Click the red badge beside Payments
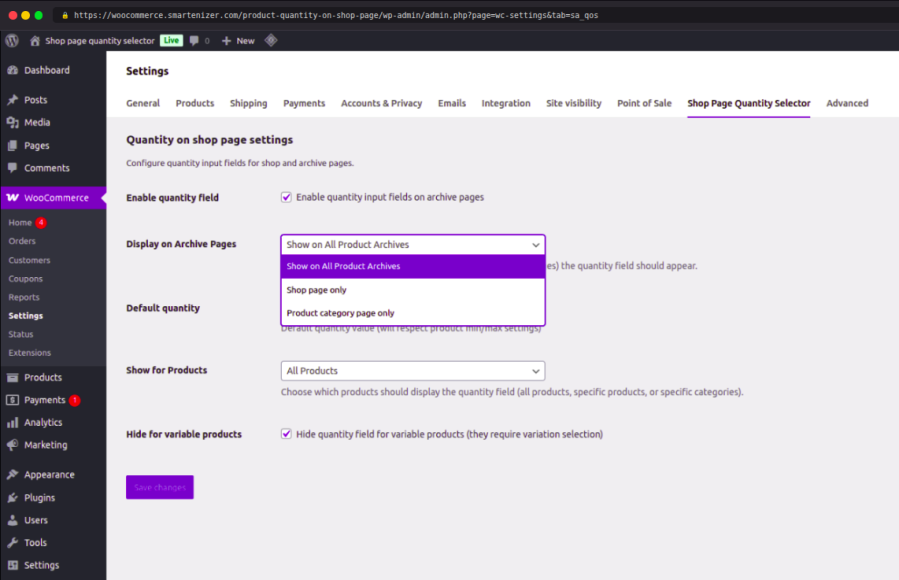 click(75, 400)
